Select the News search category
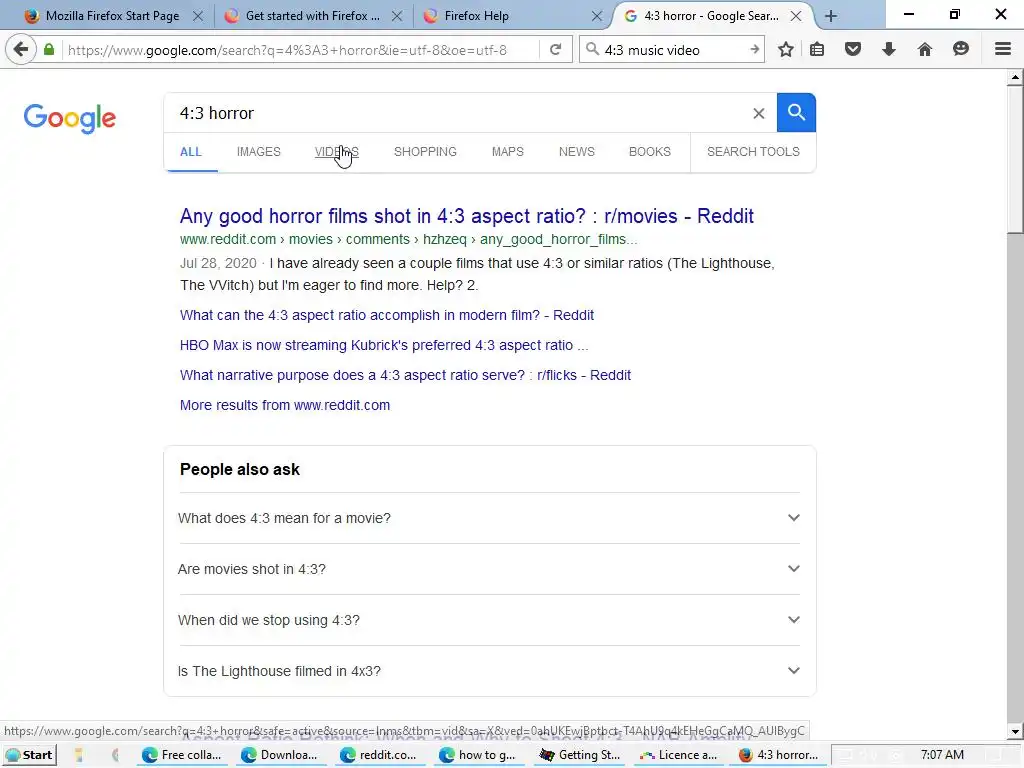Image resolution: width=1024 pixels, height=768 pixels. (577, 152)
